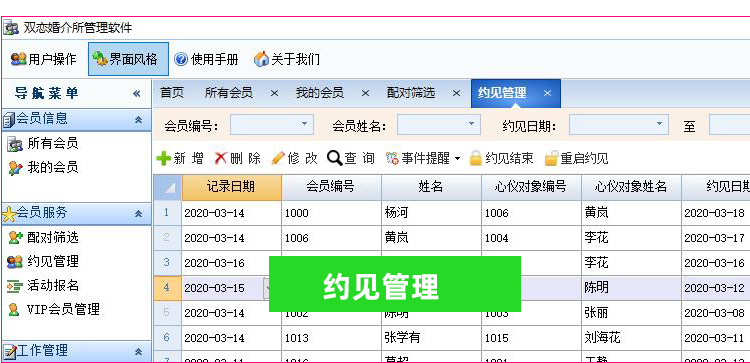The height and width of the screenshot is (363, 750).
Task: Sort by 心仪对象姓名 column header
Action: tap(631, 187)
